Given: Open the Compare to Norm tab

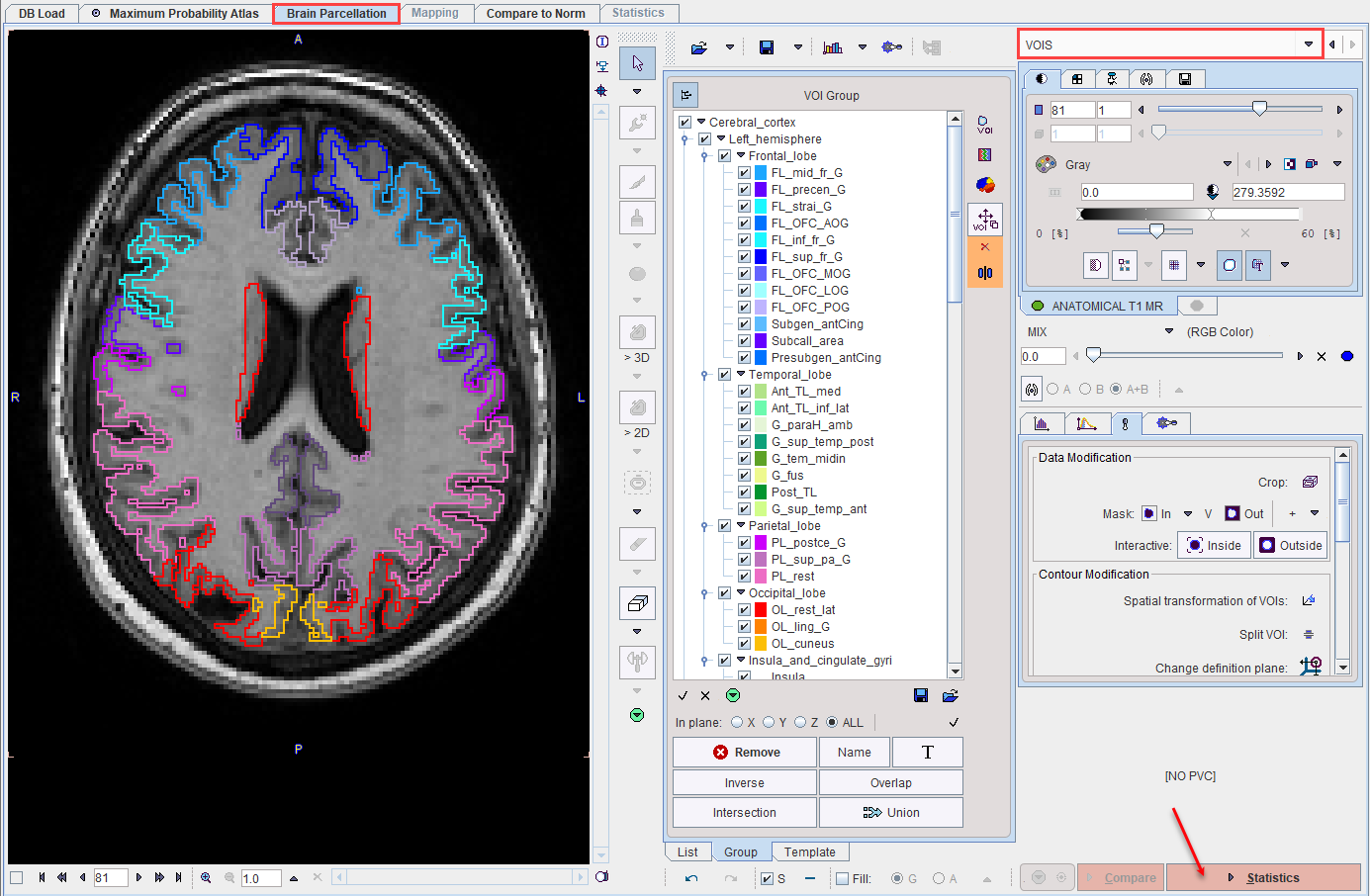Looking at the screenshot, I should tap(535, 14).
